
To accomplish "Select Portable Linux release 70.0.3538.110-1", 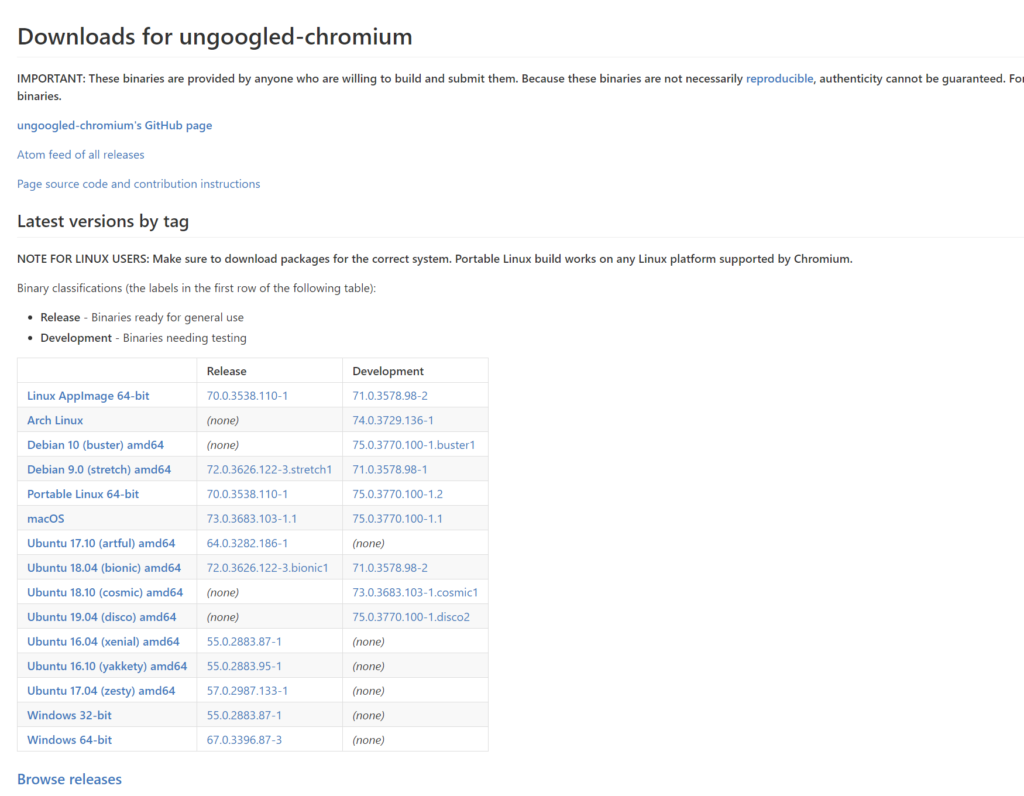I will [x=247, y=494].
